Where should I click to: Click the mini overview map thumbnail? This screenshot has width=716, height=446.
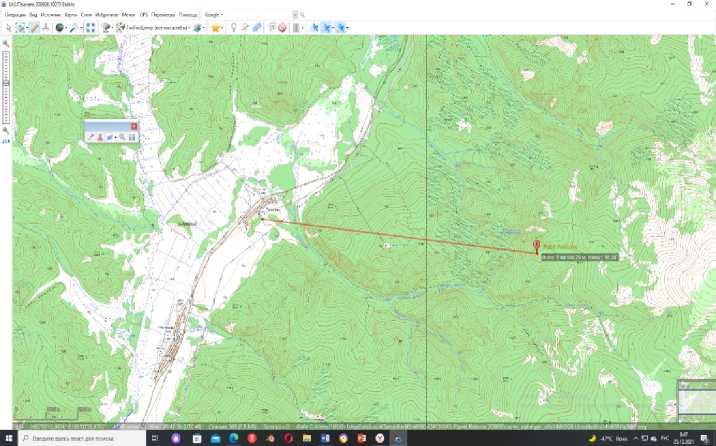coord(697,402)
